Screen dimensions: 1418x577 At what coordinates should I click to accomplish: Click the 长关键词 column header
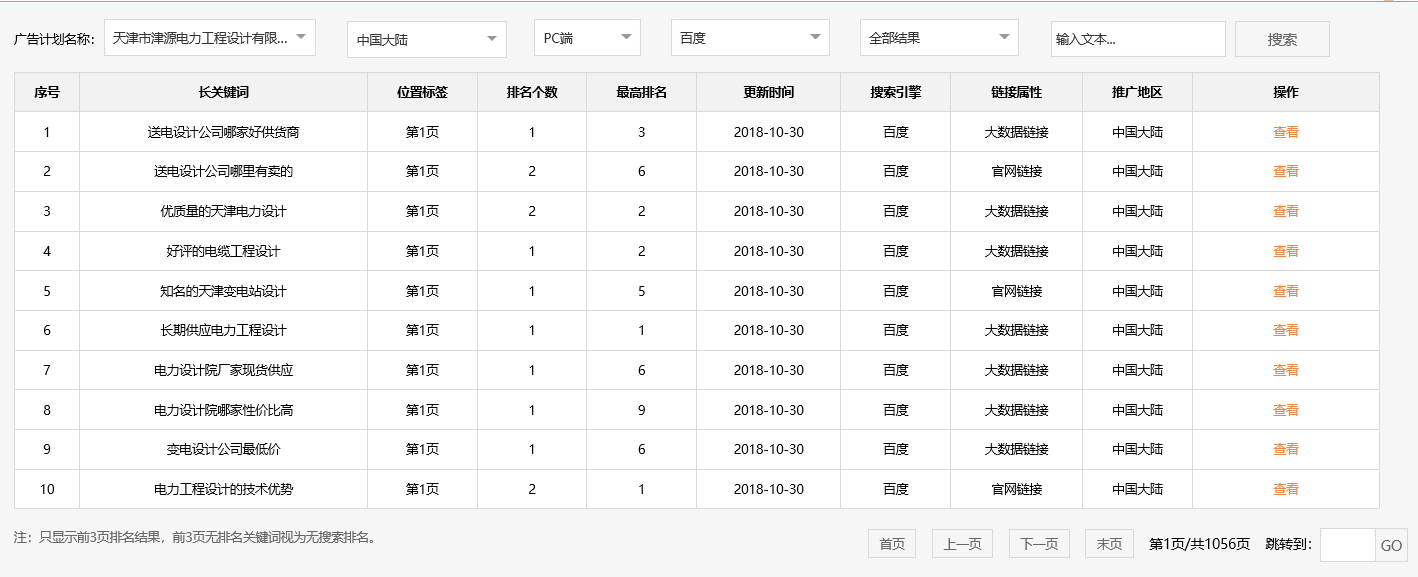click(223, 92)
